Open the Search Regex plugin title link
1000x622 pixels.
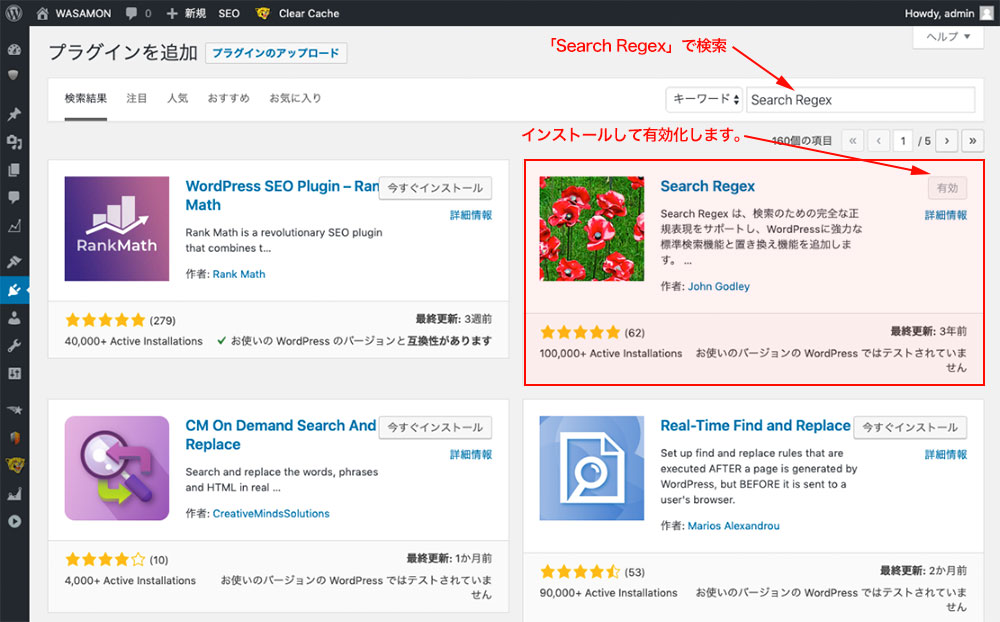tap(707, 186)
